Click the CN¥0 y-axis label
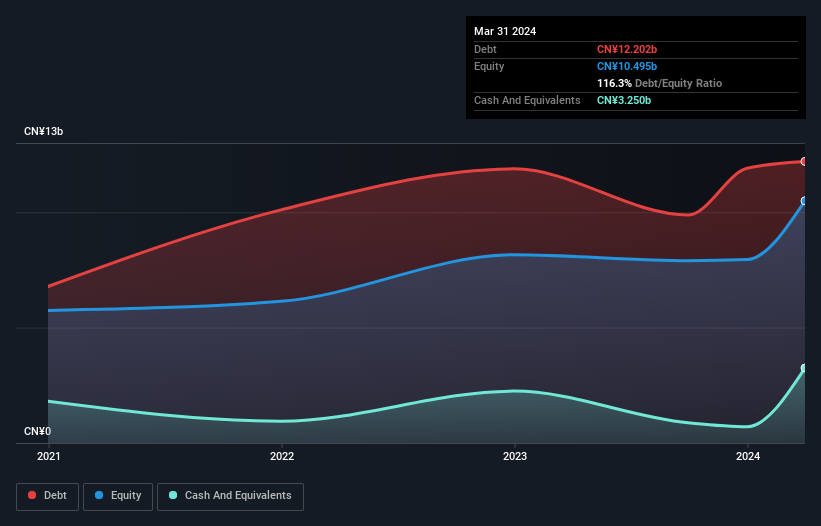Image resolution: width=821 pixels, height=526 pixels. point(37,431)
